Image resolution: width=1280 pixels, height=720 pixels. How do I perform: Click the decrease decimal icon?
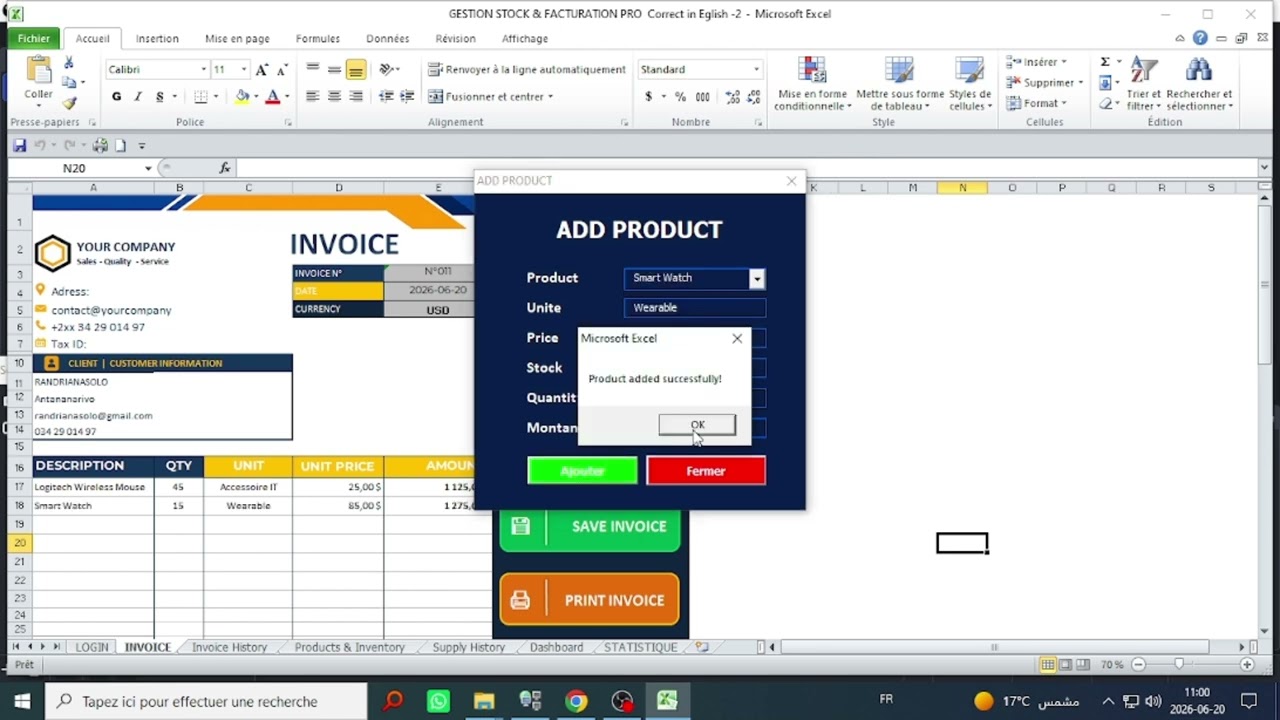753,97
